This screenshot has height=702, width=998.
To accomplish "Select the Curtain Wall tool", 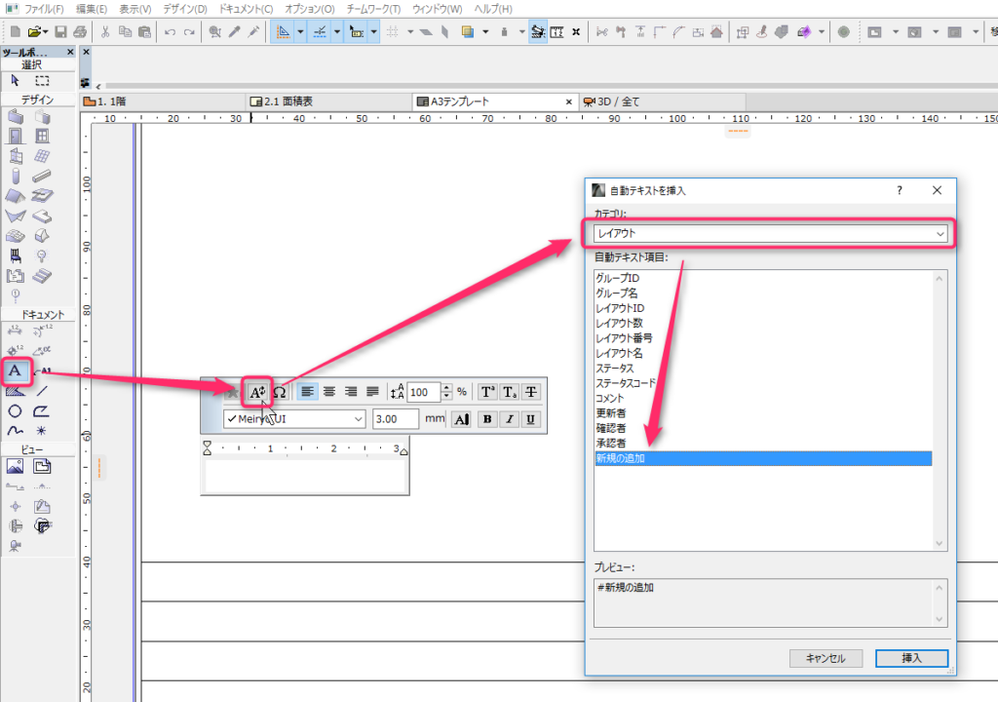I will tap(42, 156).
